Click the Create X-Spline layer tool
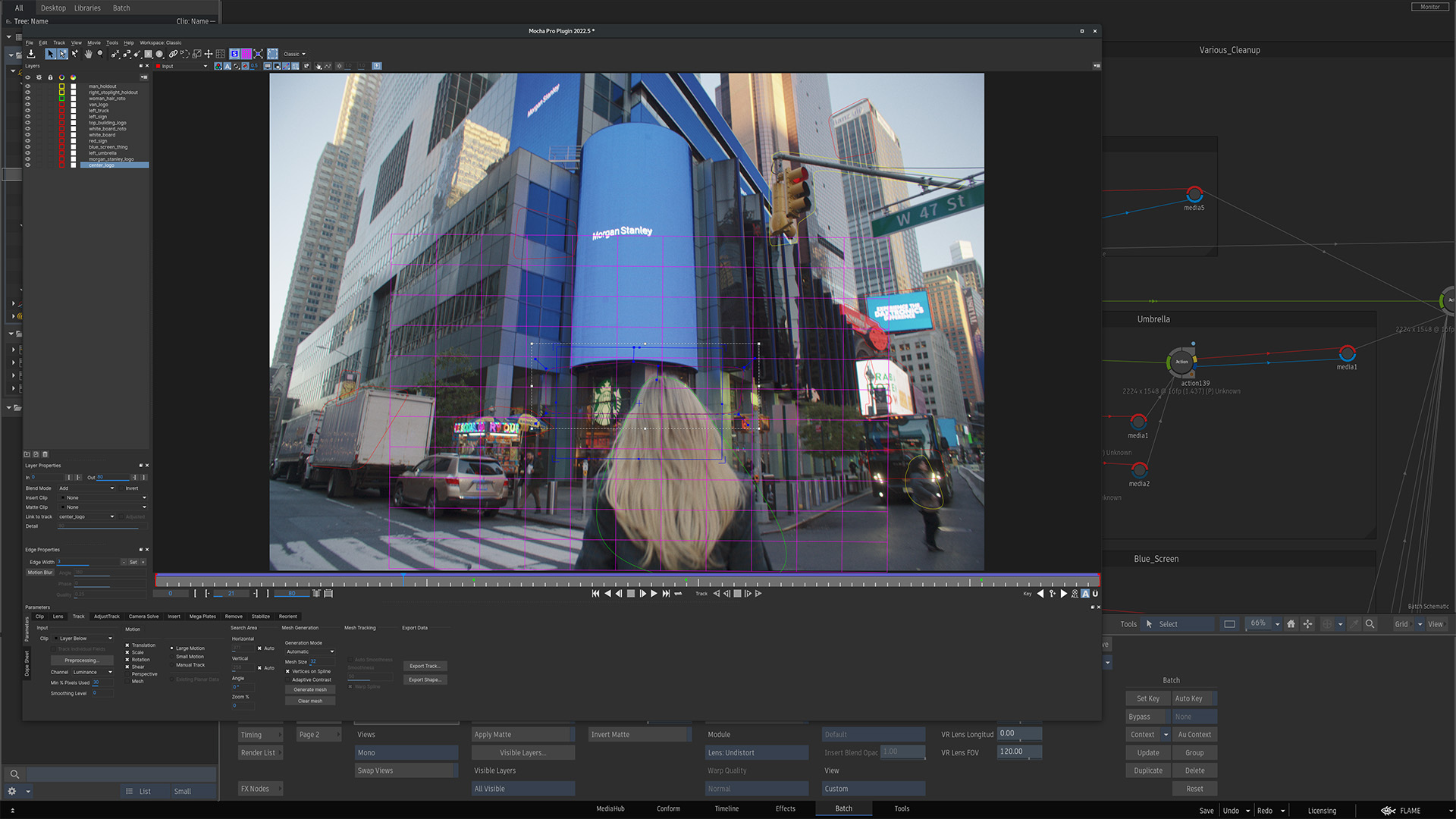The height and width of the screenshot is (819, 1456). pyautogui.click(x=115, y=54)
